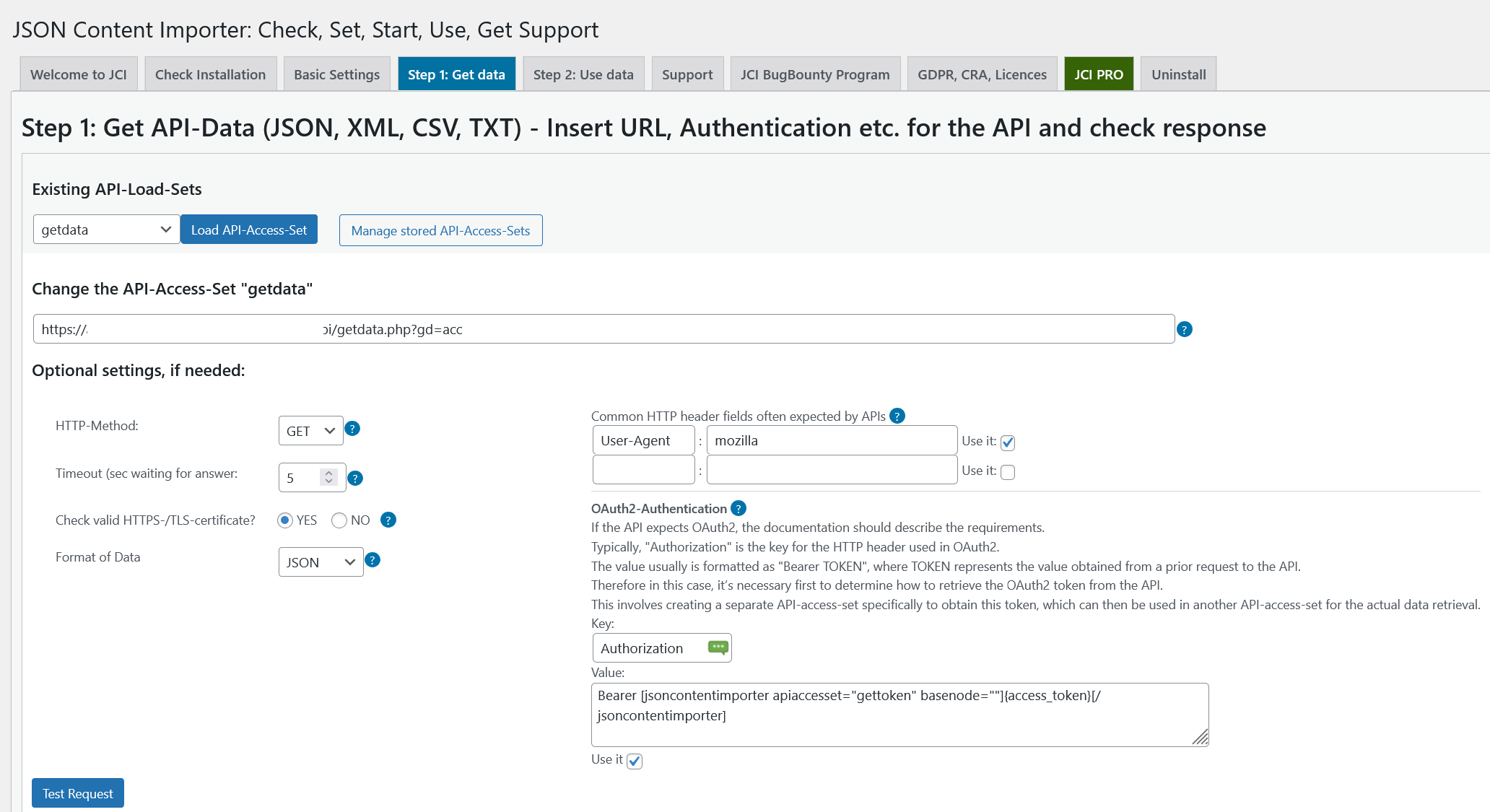Viewport: 1490px width, 812px height.
Task: Click help icon next to OAuth2-Authentication heading
Action: tap(739, 508)
